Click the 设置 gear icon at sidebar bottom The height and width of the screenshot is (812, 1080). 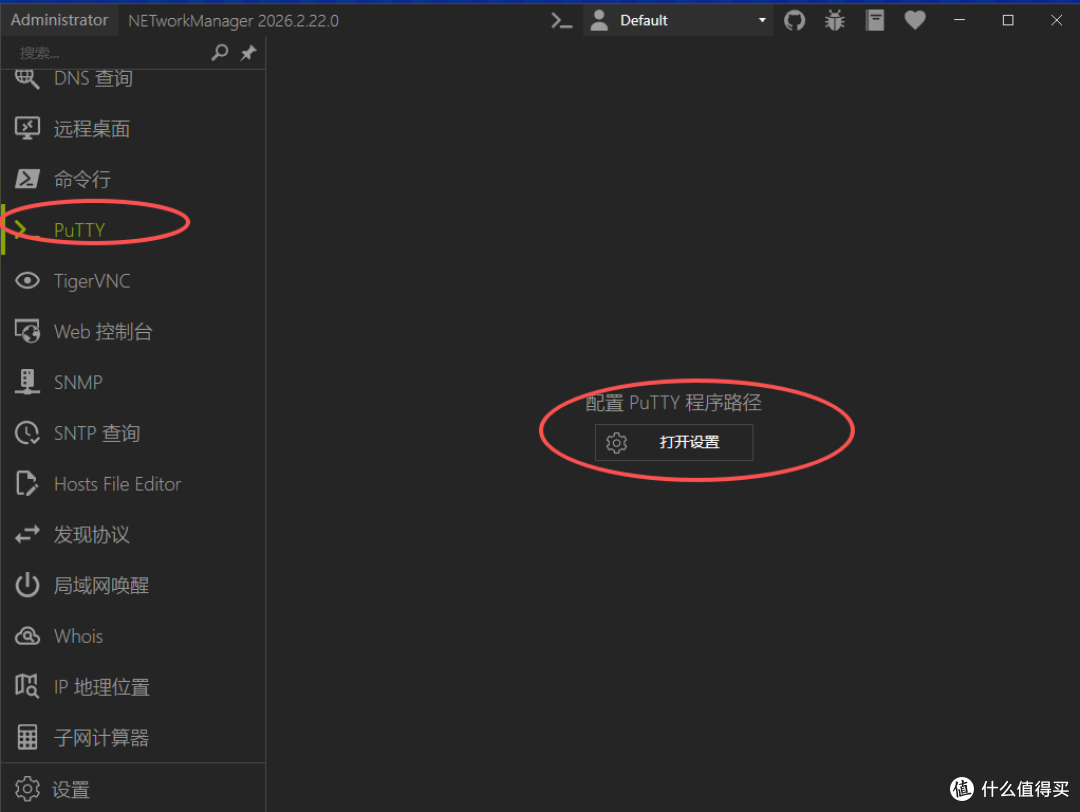pos(27,789)
